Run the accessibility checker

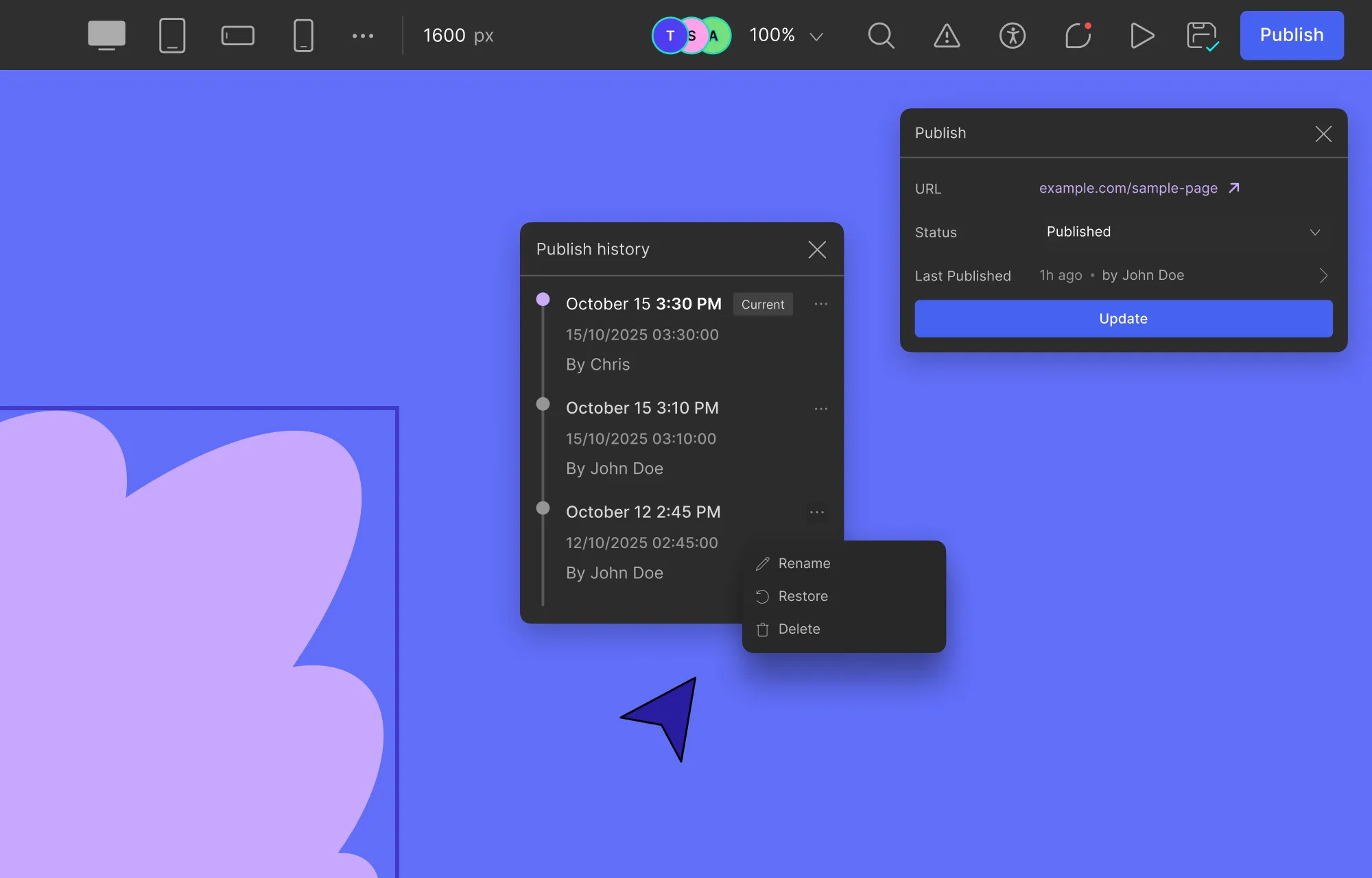coord(1012,36)
